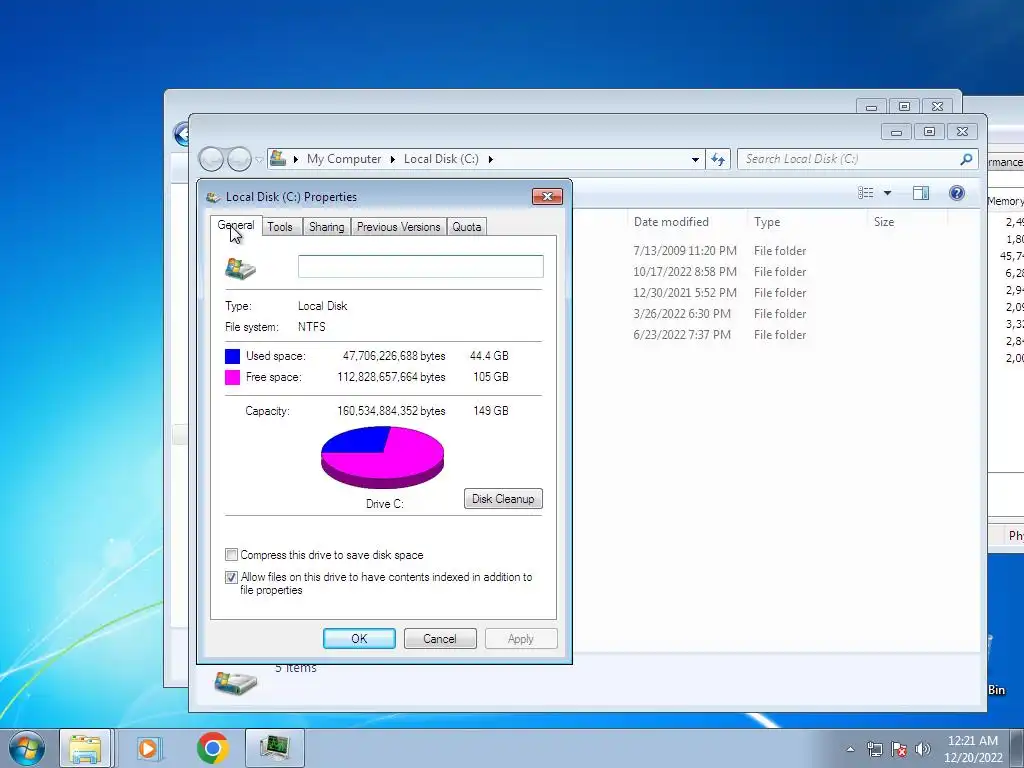Open the Windows Start button

(27, 748)
